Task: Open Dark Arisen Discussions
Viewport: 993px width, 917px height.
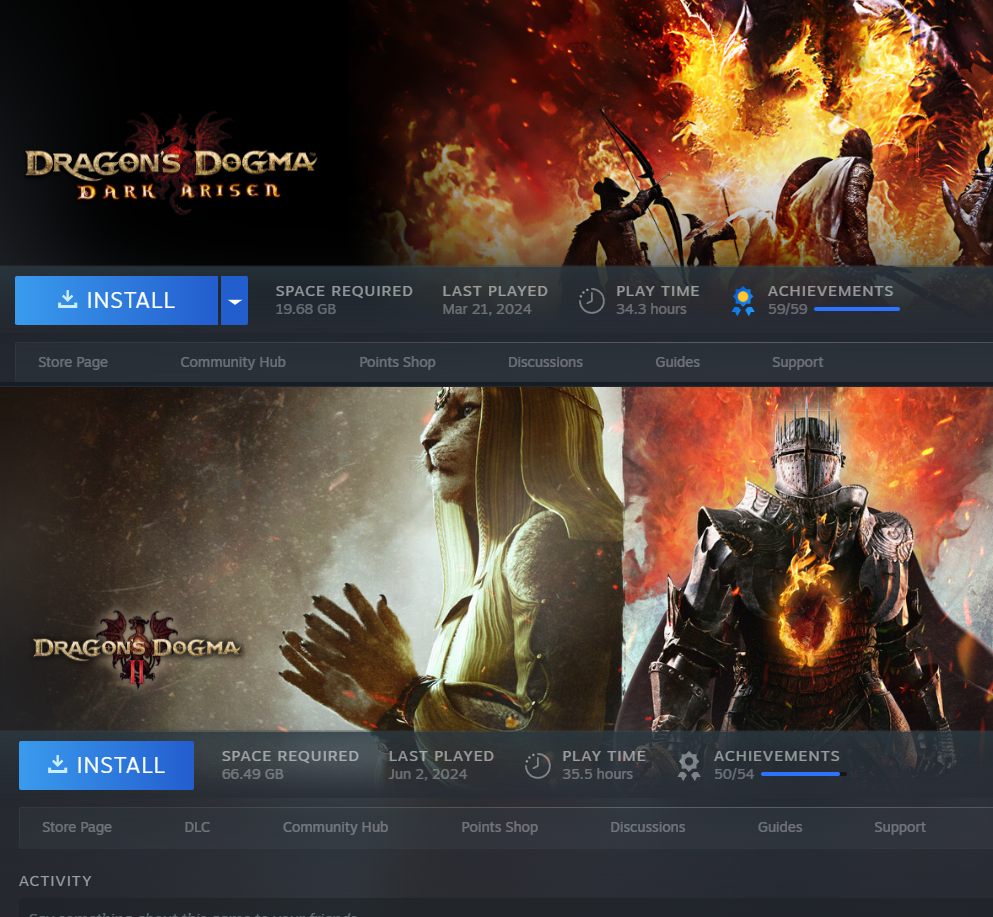Action: pyautogui.click(x=545, y=362)
